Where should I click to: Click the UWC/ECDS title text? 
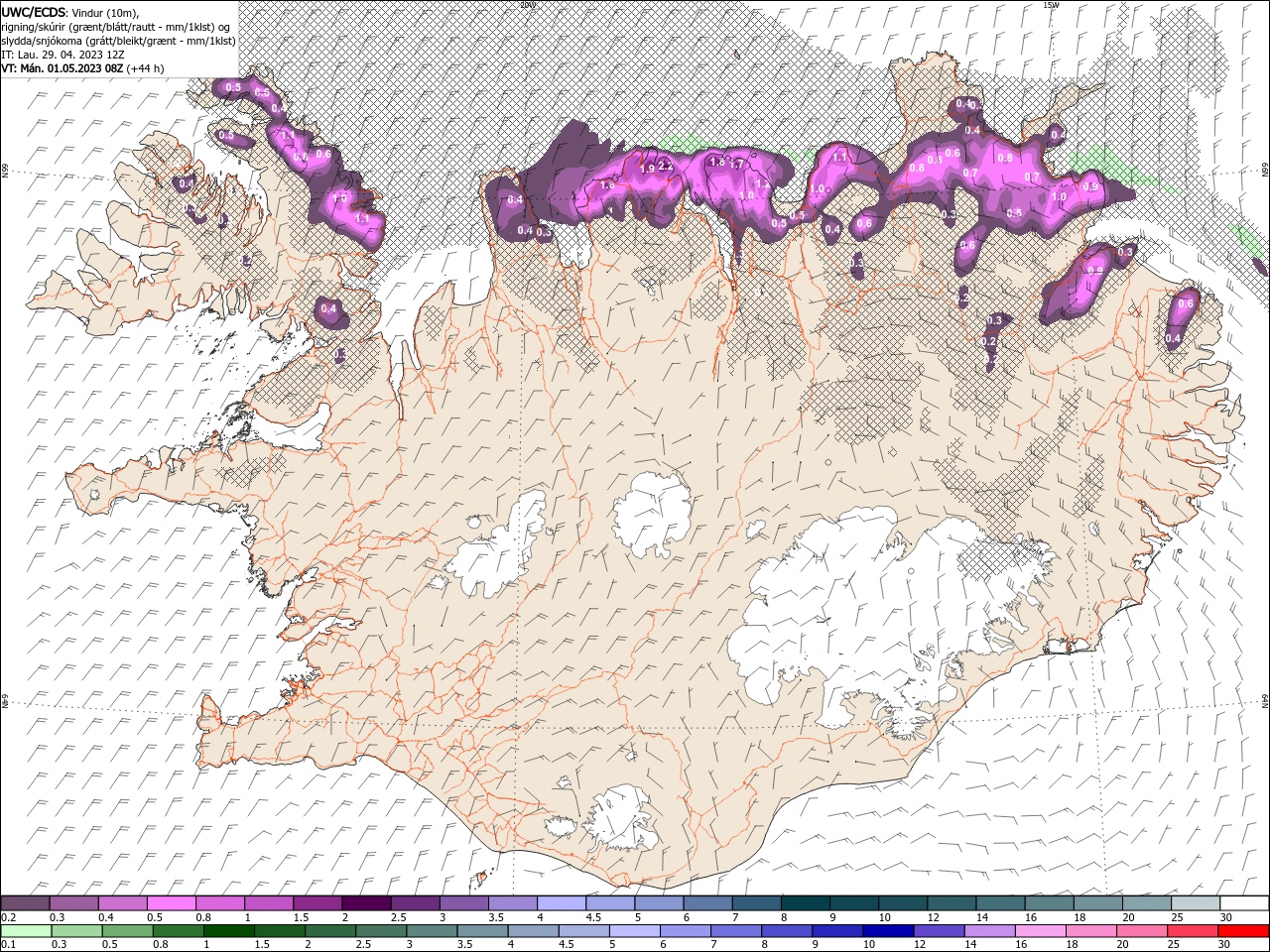click(34, 11)
